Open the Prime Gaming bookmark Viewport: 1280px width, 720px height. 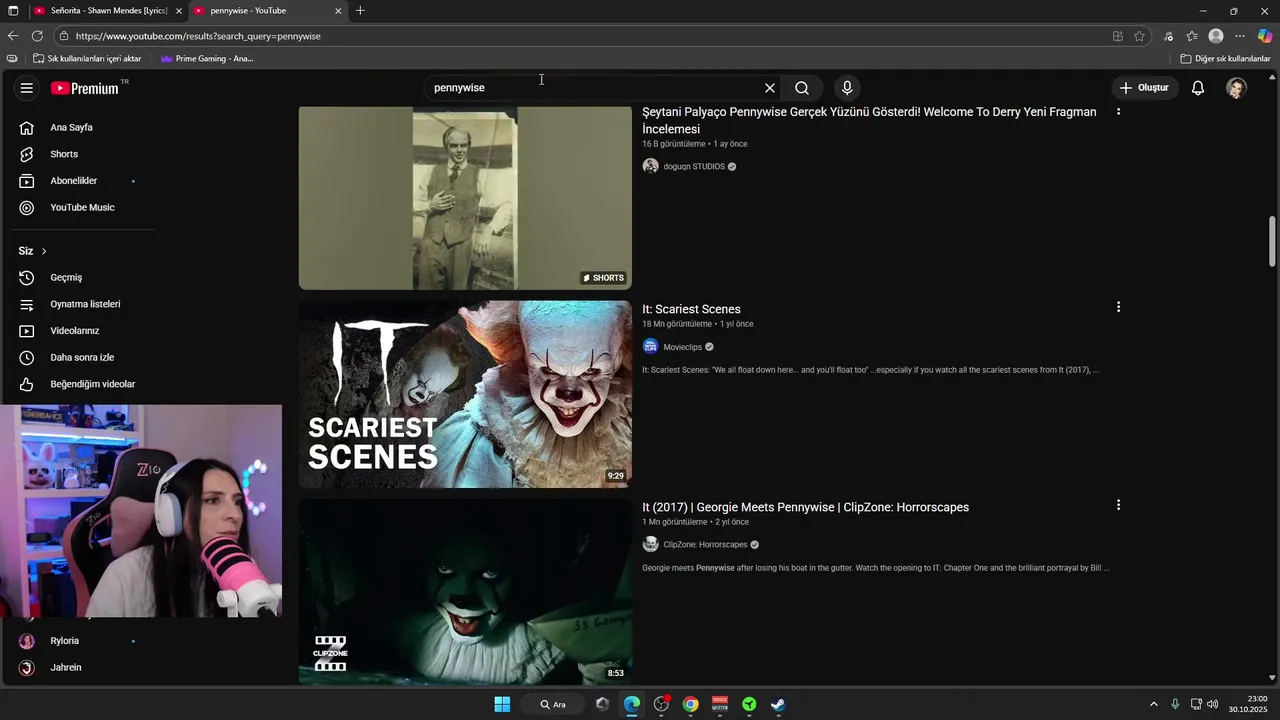pos(207,59)
